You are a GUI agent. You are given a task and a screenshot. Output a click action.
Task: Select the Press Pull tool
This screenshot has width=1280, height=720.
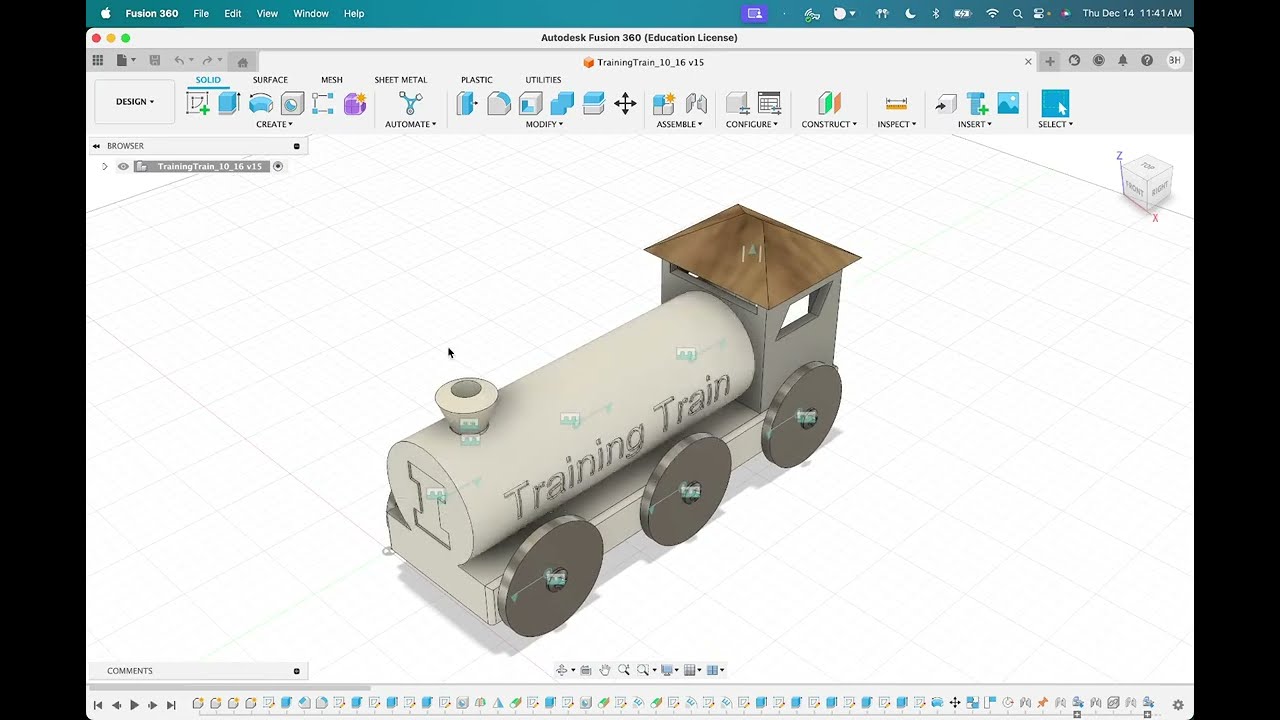(x=467, y=103)
